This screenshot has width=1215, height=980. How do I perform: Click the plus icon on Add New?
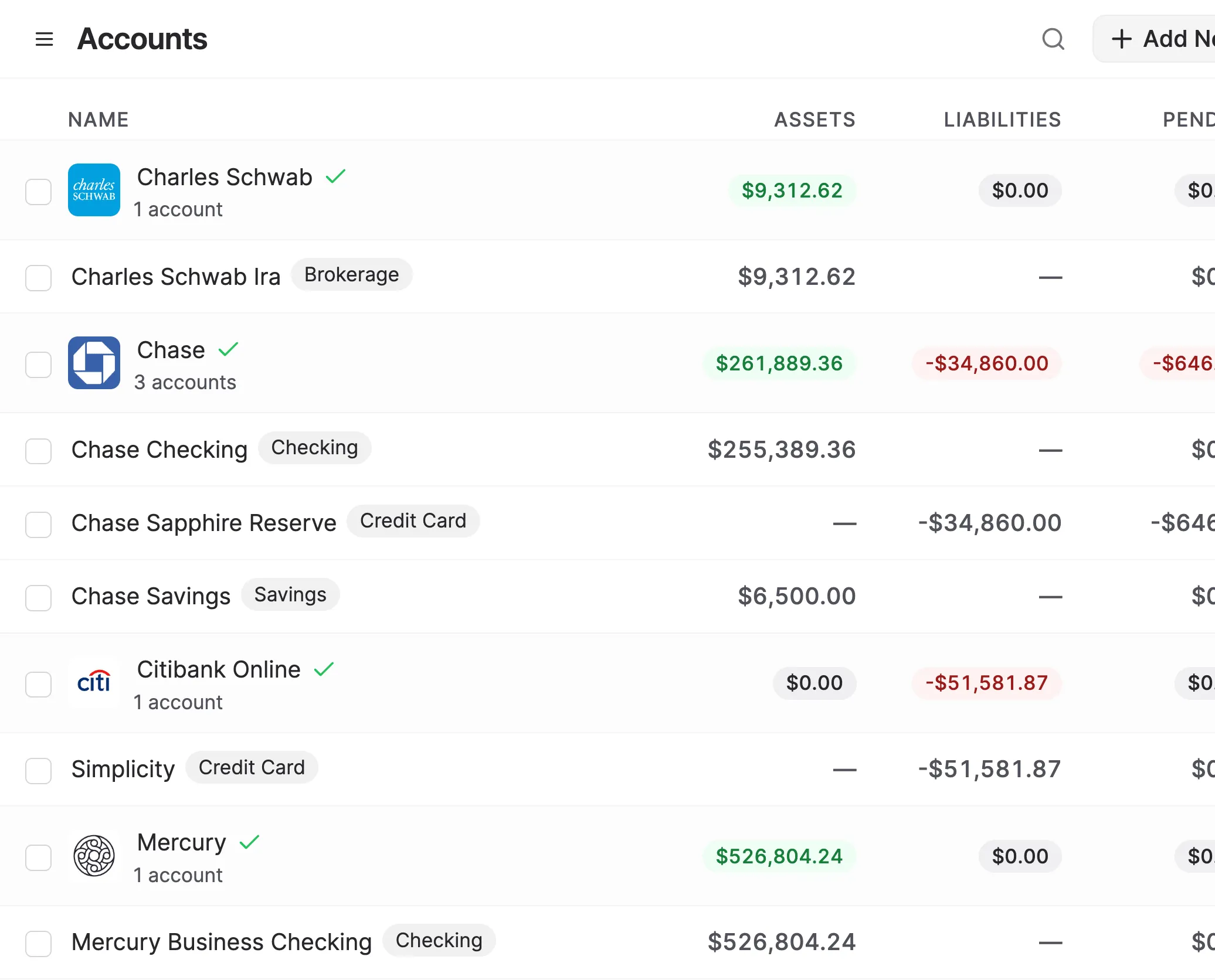[x=1122, y=39]
